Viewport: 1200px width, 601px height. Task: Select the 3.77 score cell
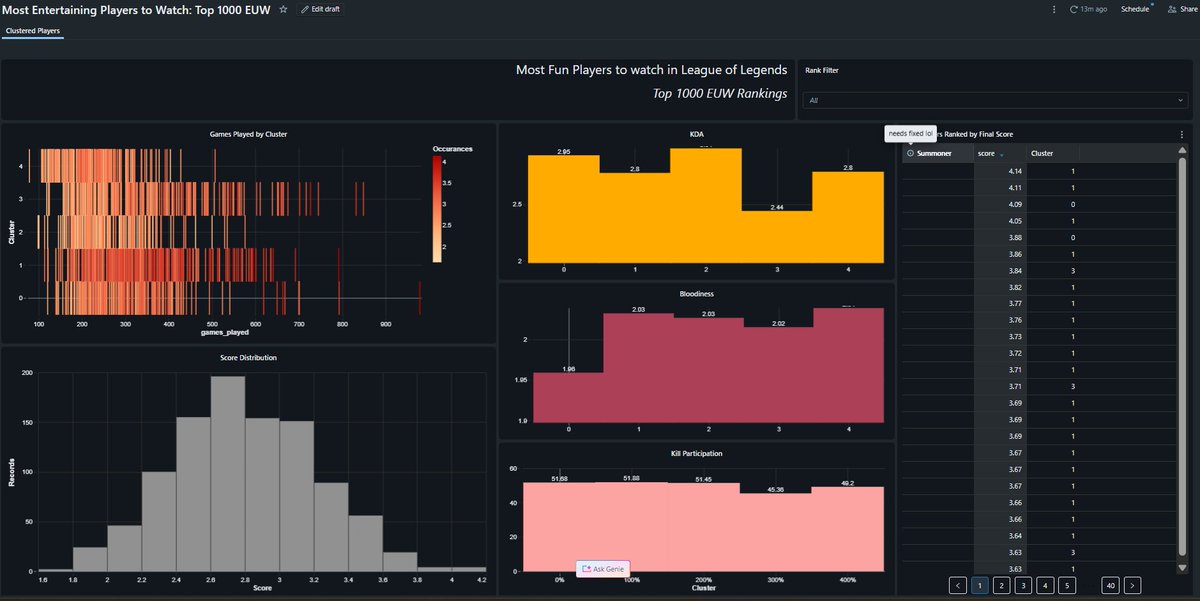click(1001, 303)
